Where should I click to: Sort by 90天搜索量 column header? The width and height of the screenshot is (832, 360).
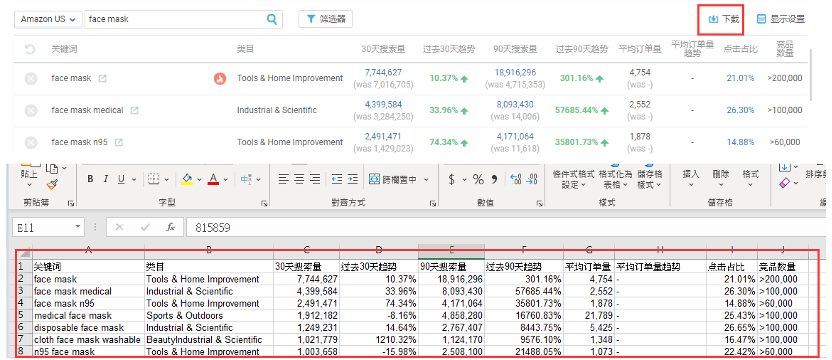(515, 49)
